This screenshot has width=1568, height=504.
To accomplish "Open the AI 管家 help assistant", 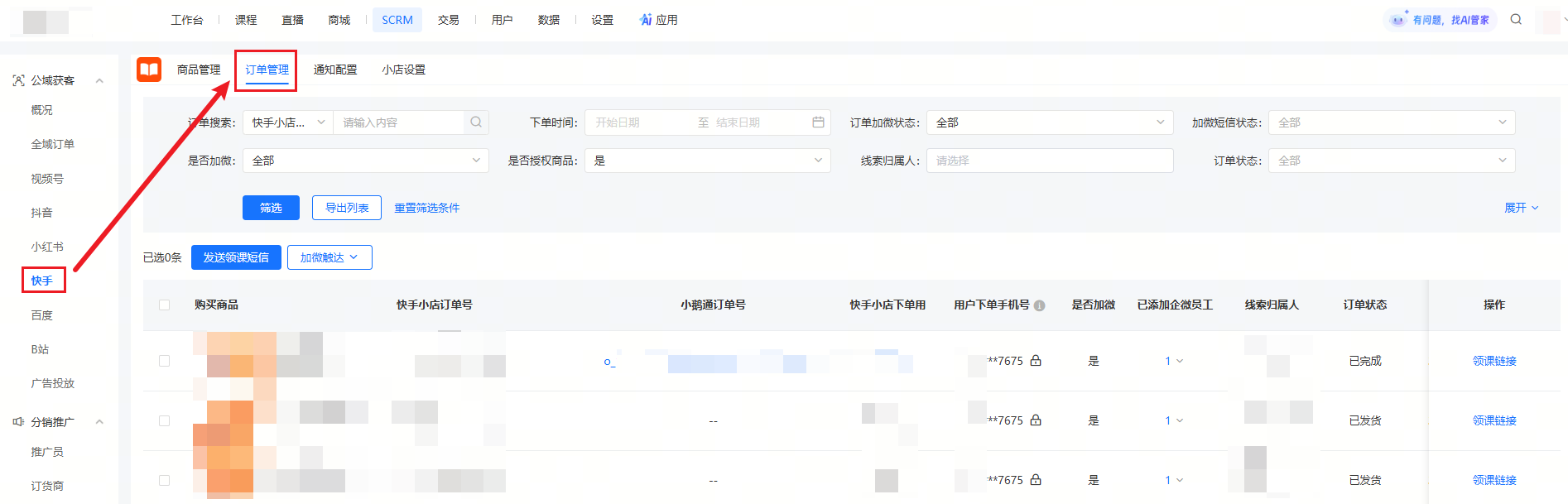I will pyautogui.click(x=1440, y=20).
